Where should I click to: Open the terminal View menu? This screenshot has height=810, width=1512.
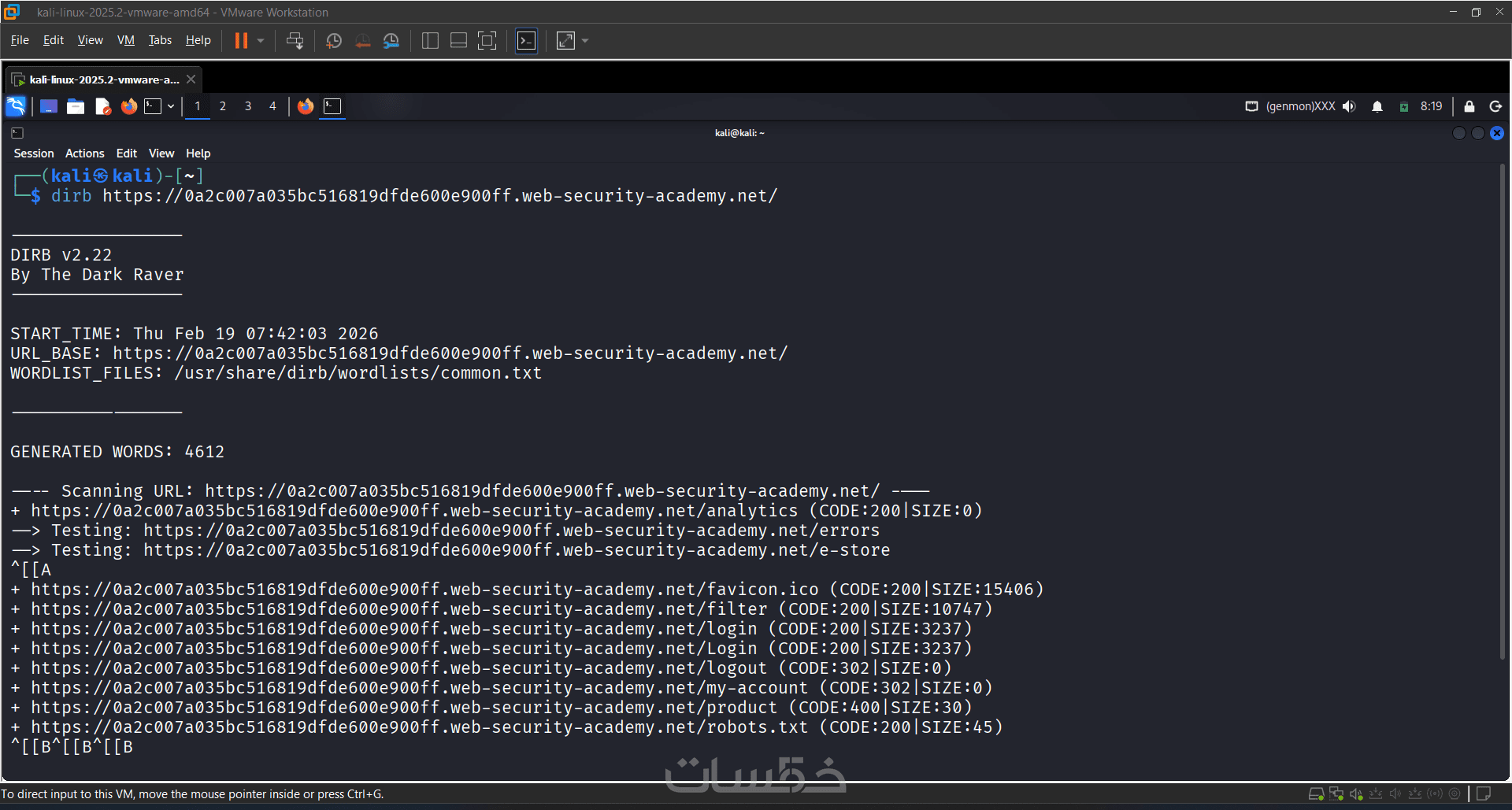(161, 153)
